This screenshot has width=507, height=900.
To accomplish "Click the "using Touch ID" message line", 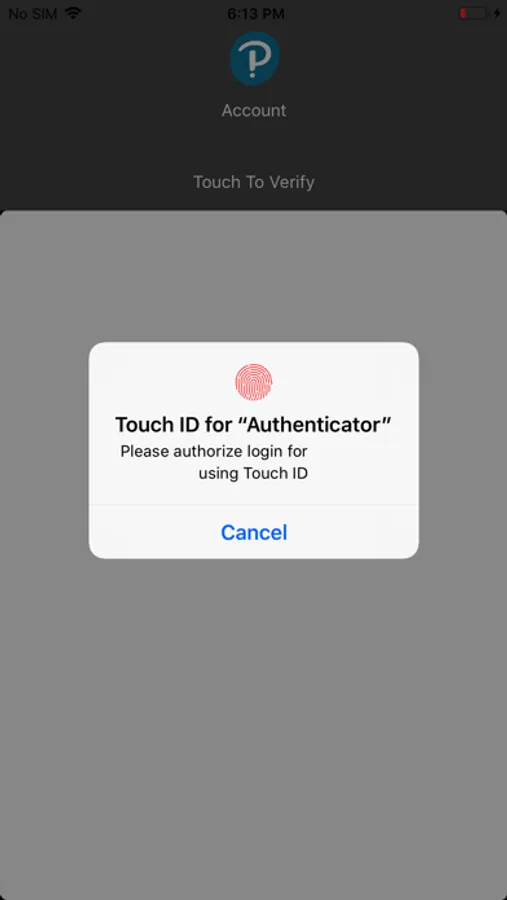I will point(253,474).
